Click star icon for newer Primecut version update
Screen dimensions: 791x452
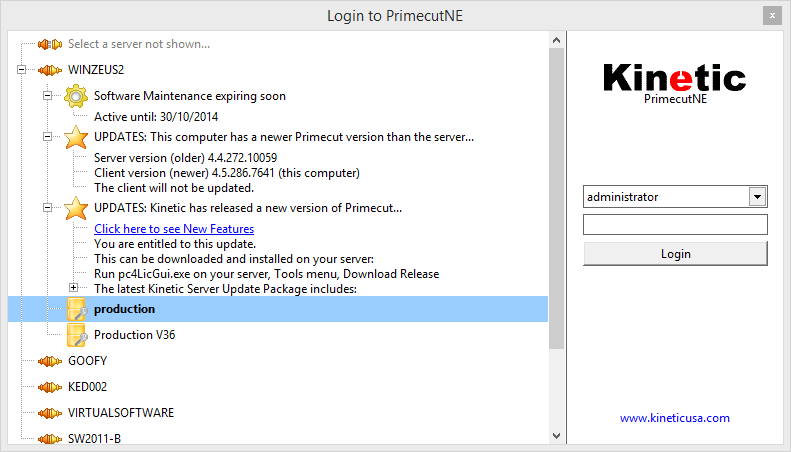[x=76, y=137]
